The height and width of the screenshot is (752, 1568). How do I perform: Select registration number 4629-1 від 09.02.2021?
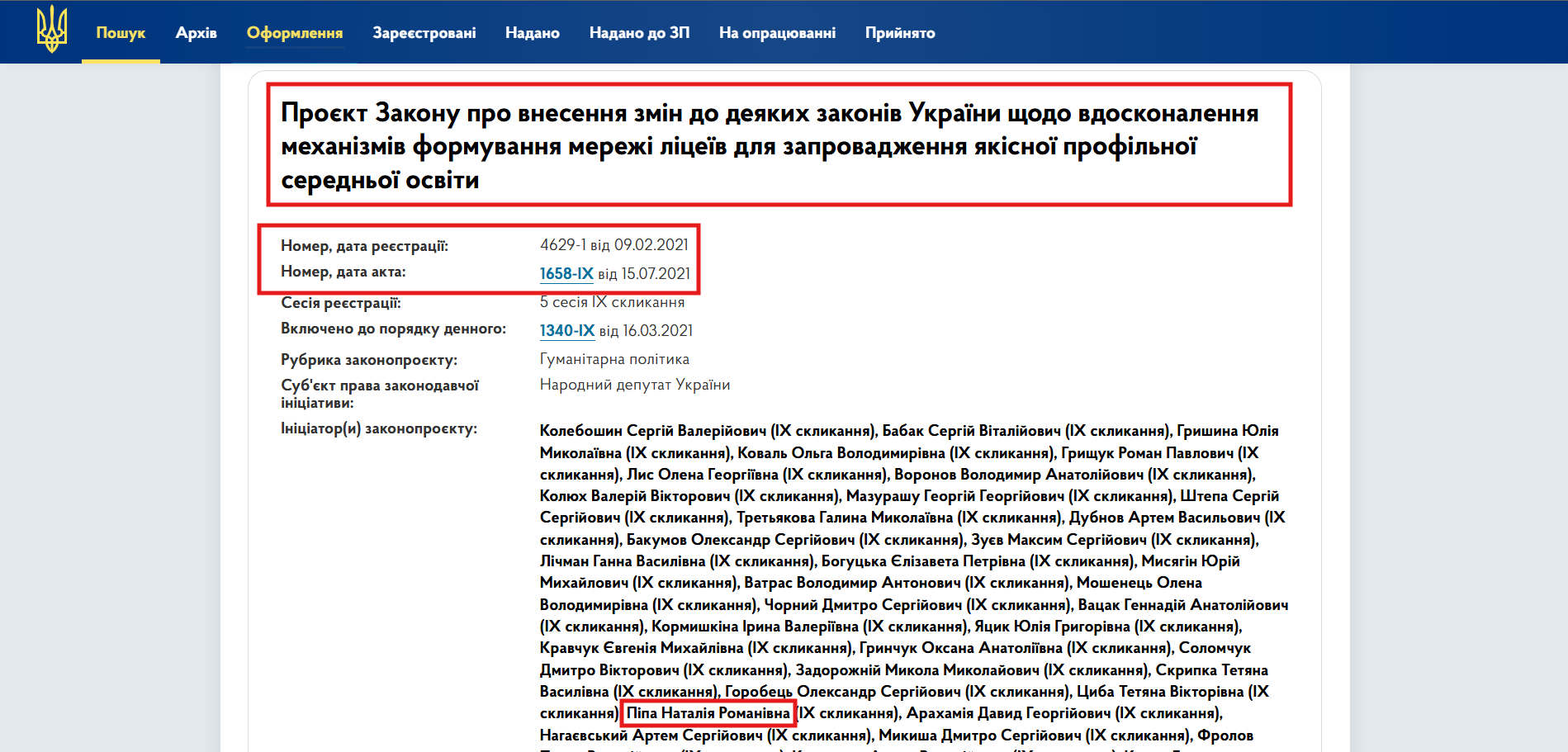[614, 245]
